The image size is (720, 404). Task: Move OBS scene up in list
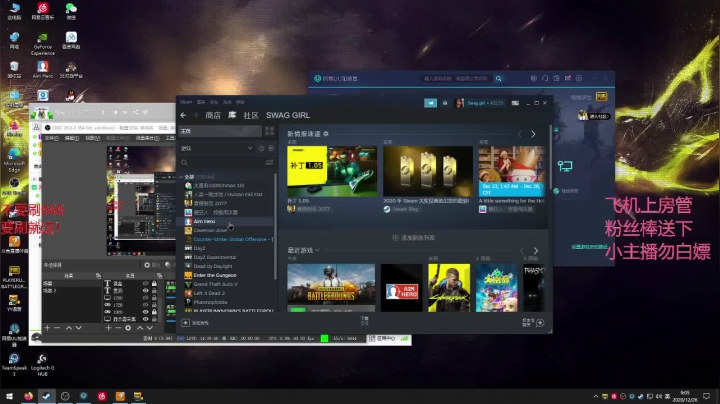click(68, 328)
